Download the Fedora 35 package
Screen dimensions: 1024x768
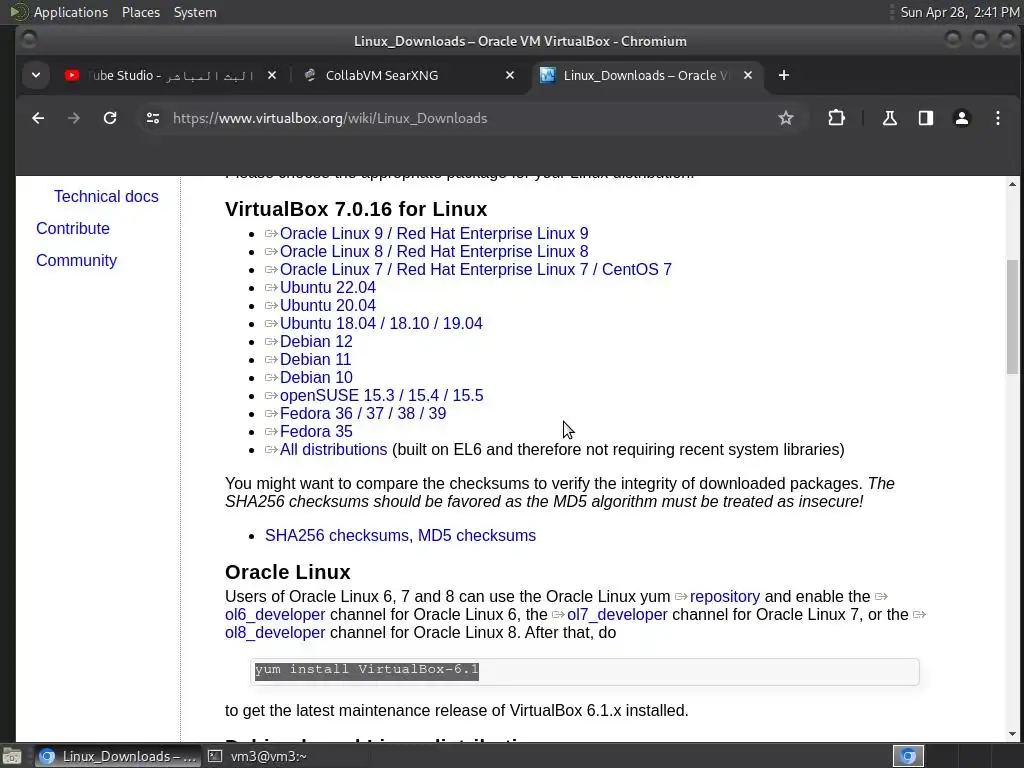point(316,431)
